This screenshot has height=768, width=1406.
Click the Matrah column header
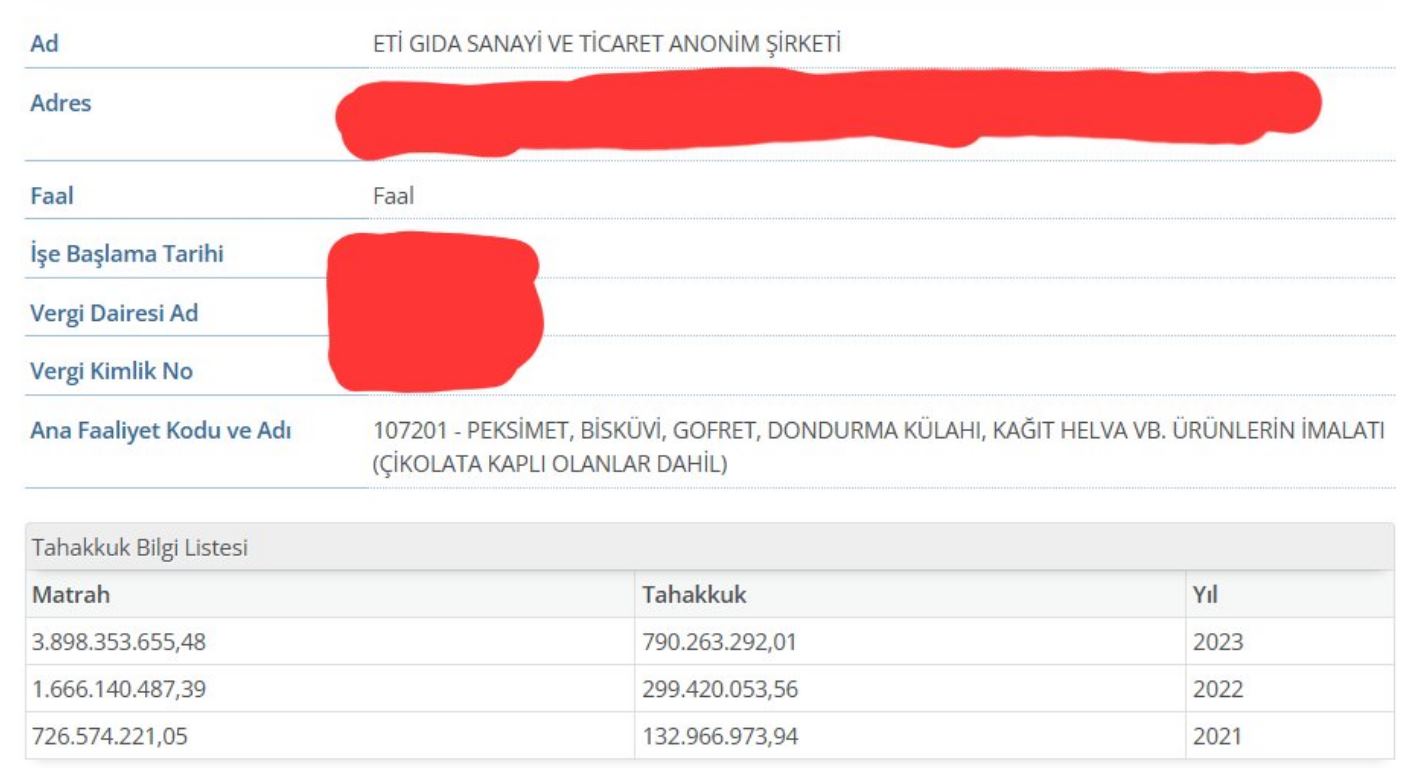point(71,595)
